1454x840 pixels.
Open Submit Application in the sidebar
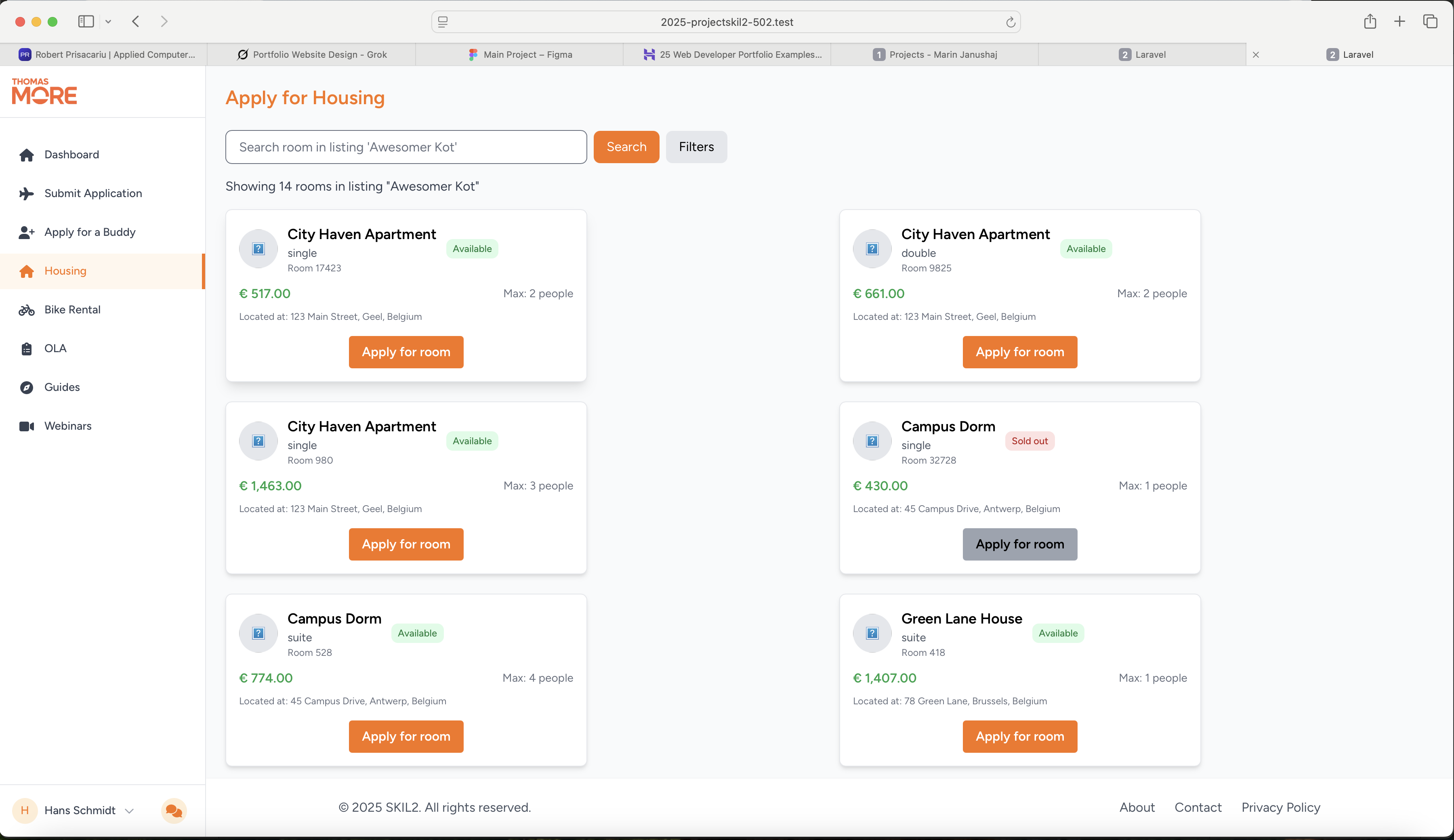click(x=103, y=193)
